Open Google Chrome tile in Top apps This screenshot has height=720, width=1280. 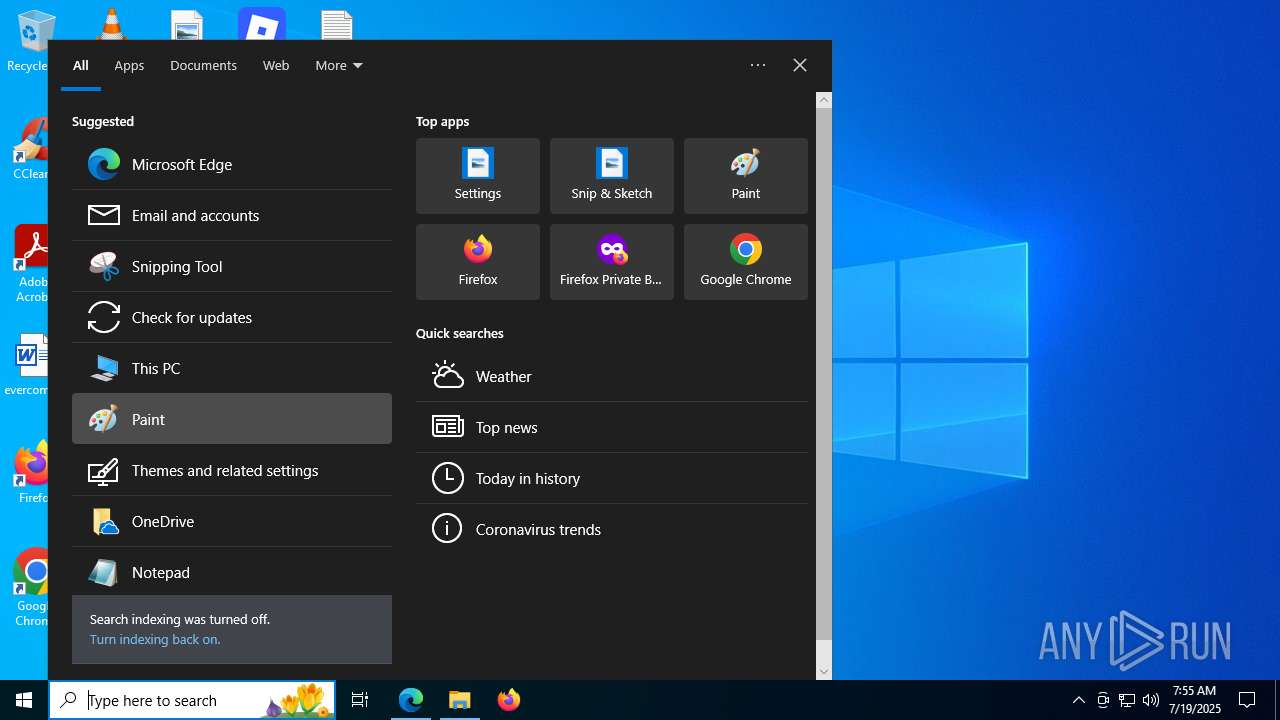tap(746, 262)
